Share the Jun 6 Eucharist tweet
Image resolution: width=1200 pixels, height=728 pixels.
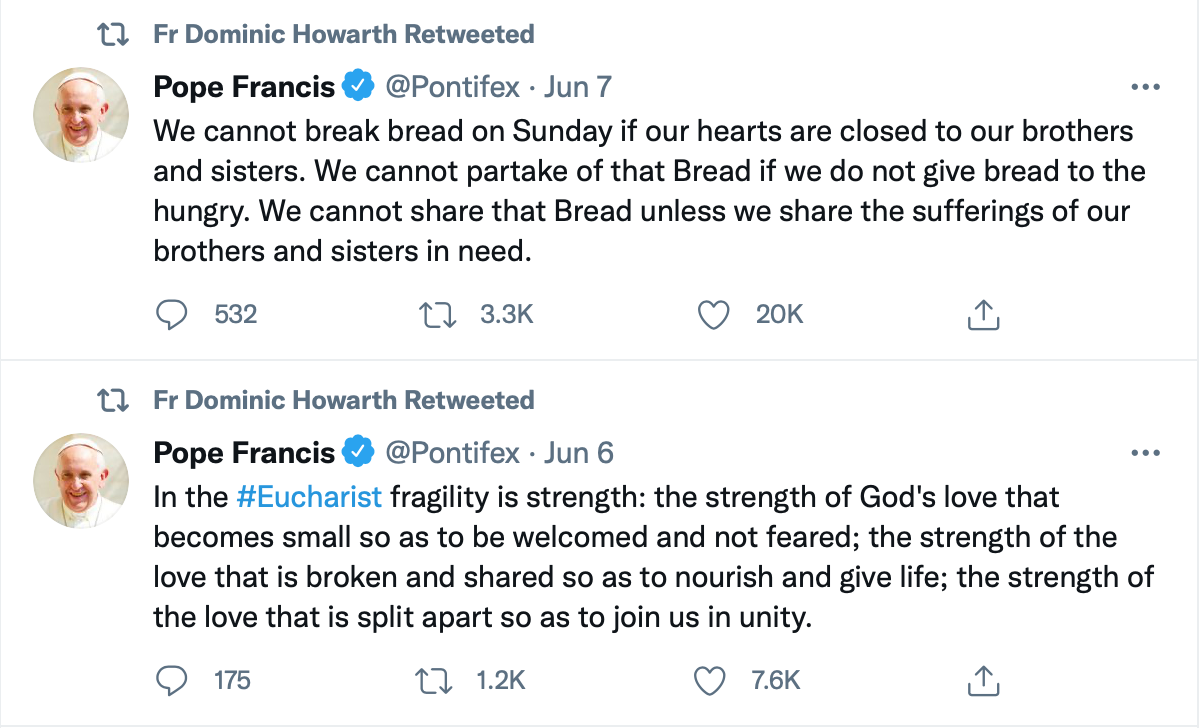(983, 681)
